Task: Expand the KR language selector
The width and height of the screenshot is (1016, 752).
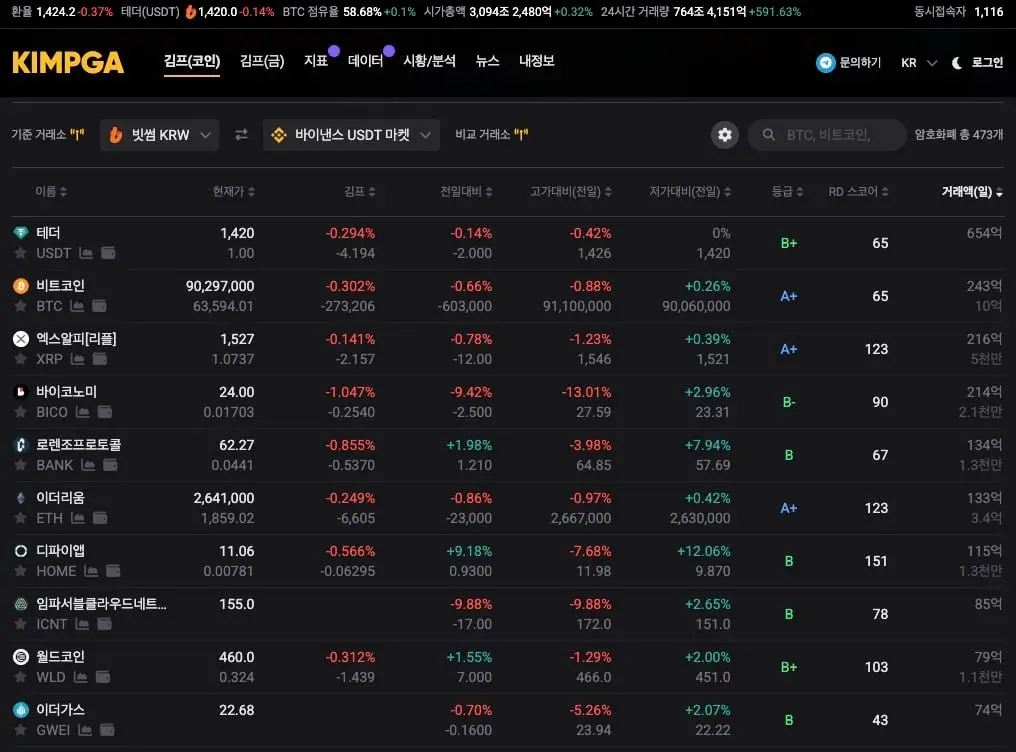Action: point(918,63)
